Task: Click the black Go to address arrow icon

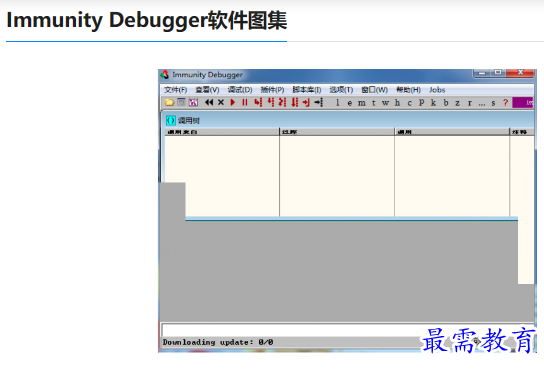Action: click(x=318, y=102)
